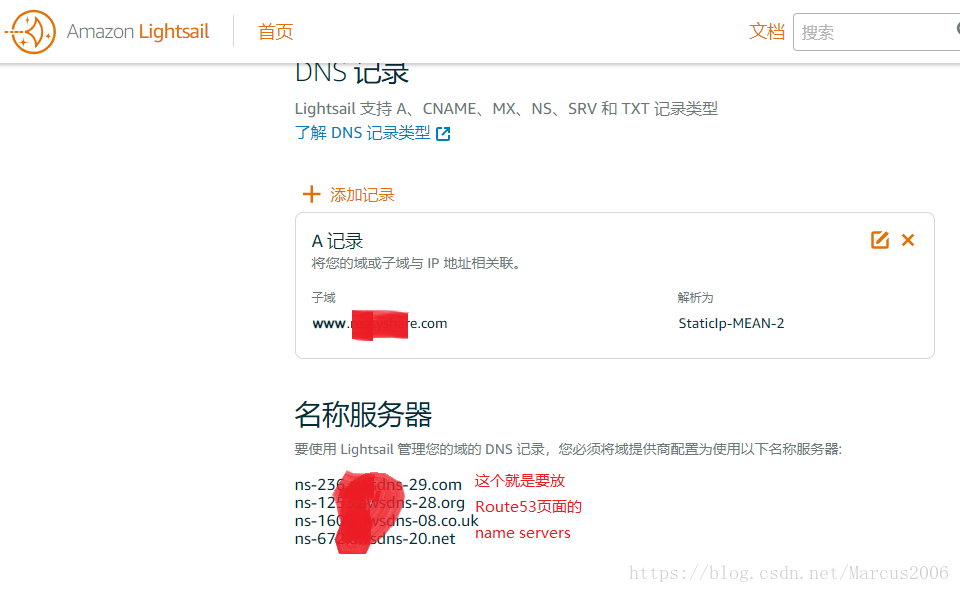The height and width of the screenshot is (593, 960).
Task: Click the A 记录 heading
Action: click(x=337, y=241)
